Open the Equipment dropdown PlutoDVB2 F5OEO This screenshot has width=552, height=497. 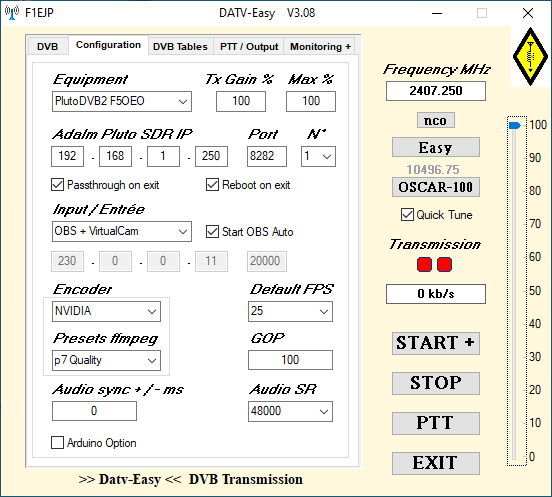tap(122, 101)
